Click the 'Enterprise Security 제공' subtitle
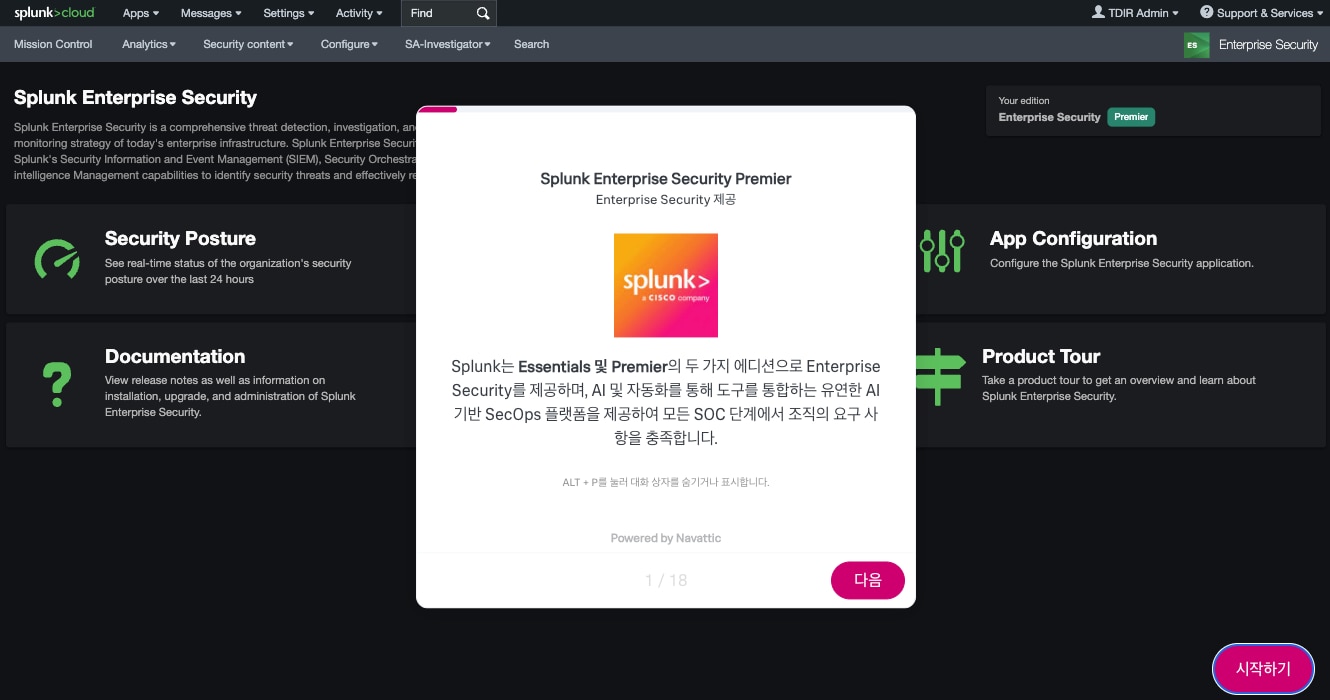Screen dimensions: 1330x700 [x=666, y=200]
